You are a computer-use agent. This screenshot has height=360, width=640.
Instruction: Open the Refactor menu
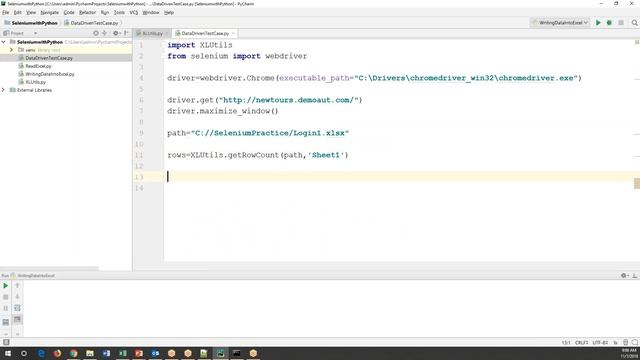pos(87,13)
